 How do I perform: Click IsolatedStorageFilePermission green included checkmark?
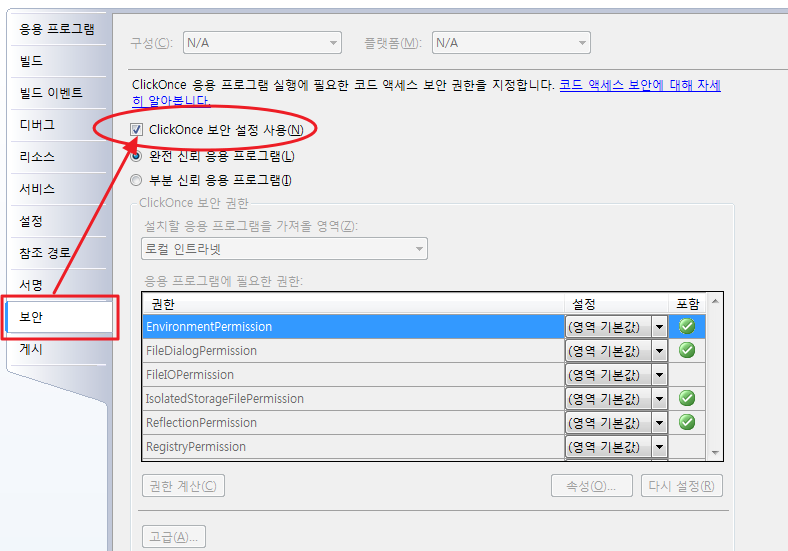687,398
